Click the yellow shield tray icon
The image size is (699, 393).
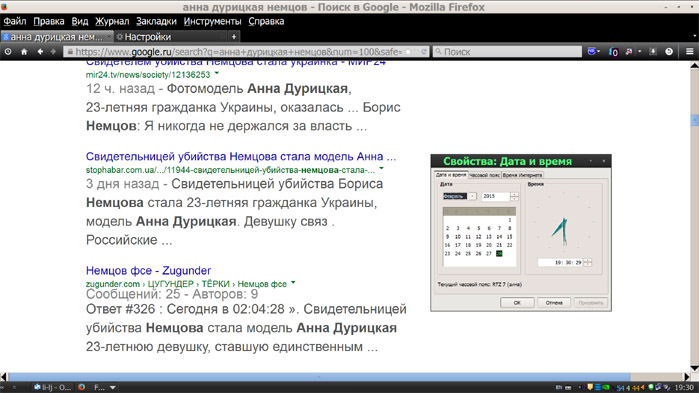click(590, 387)
